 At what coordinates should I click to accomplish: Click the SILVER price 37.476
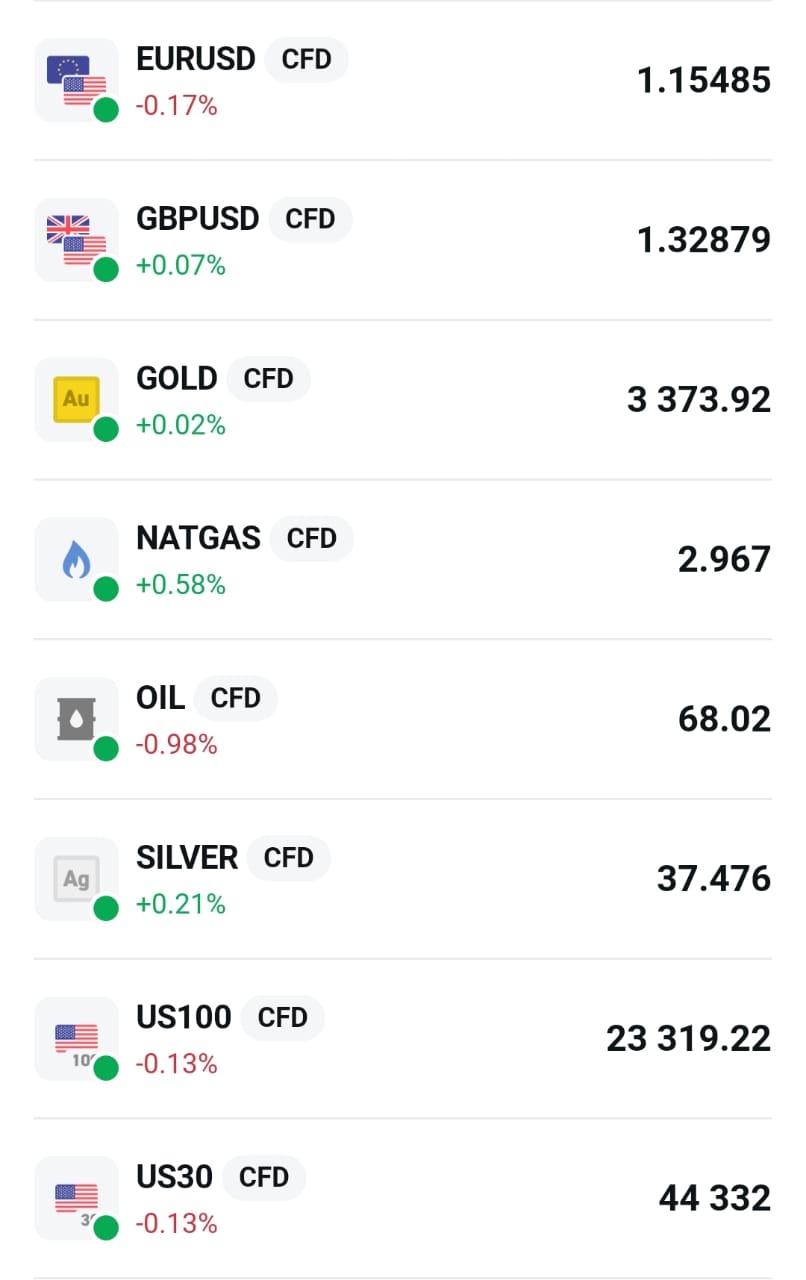(x=713, y=879)
